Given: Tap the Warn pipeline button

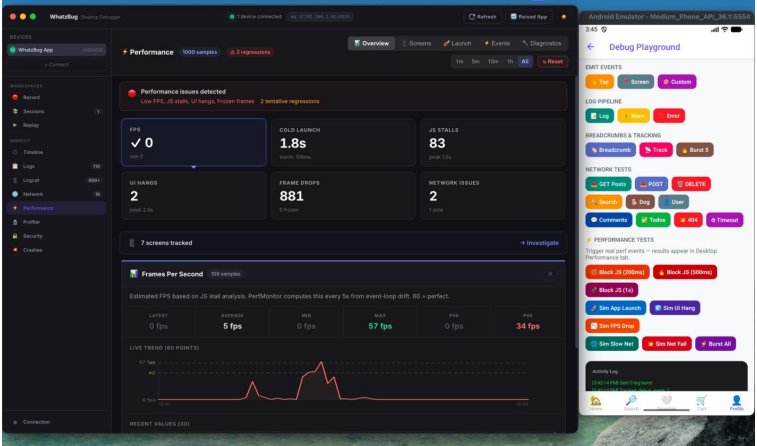Looking at the screenshot, I should click(x=633, y=116).
